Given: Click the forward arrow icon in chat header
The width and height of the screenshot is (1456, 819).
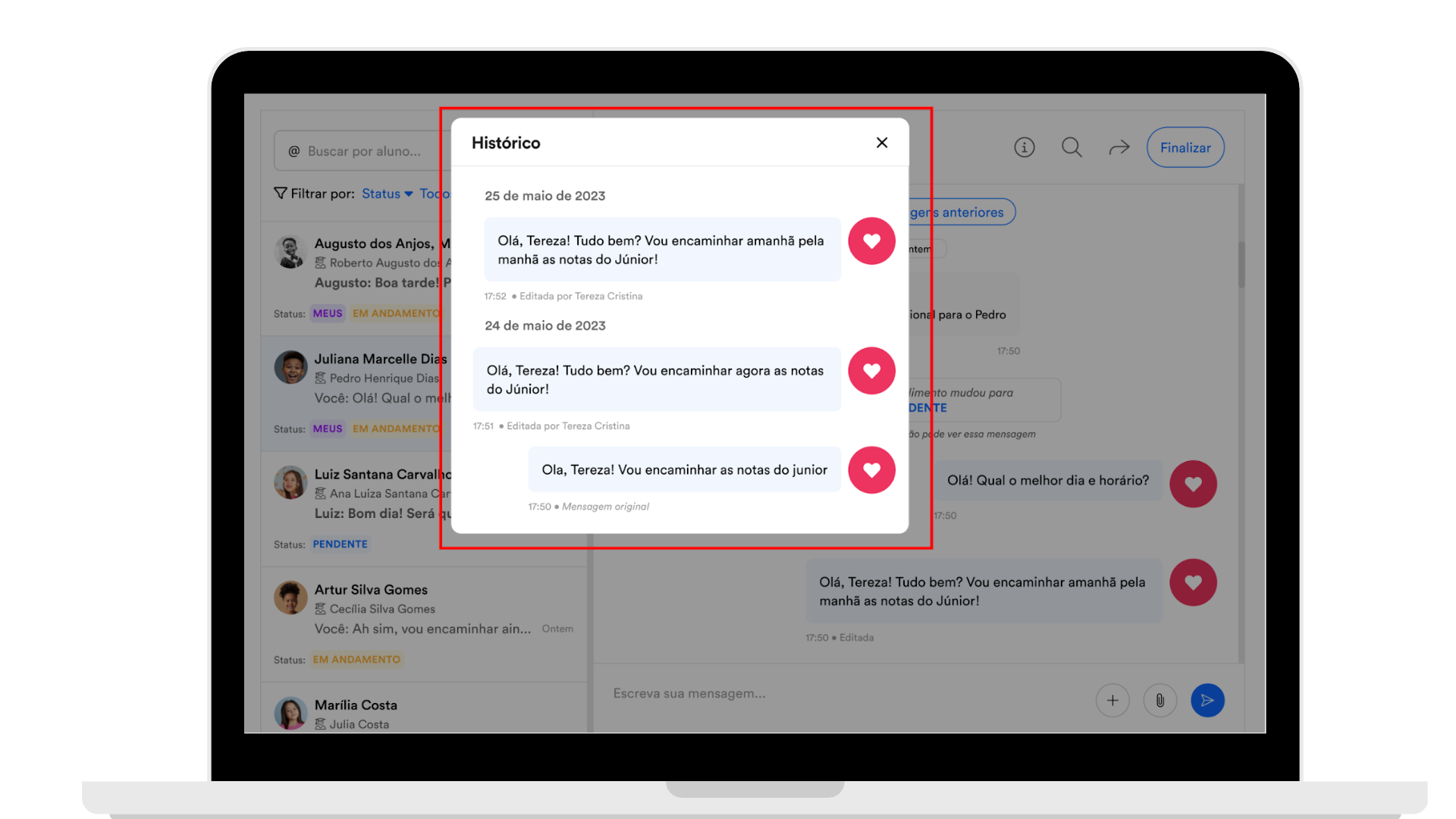Looking at the screenshot, I should click(1119, 147).
